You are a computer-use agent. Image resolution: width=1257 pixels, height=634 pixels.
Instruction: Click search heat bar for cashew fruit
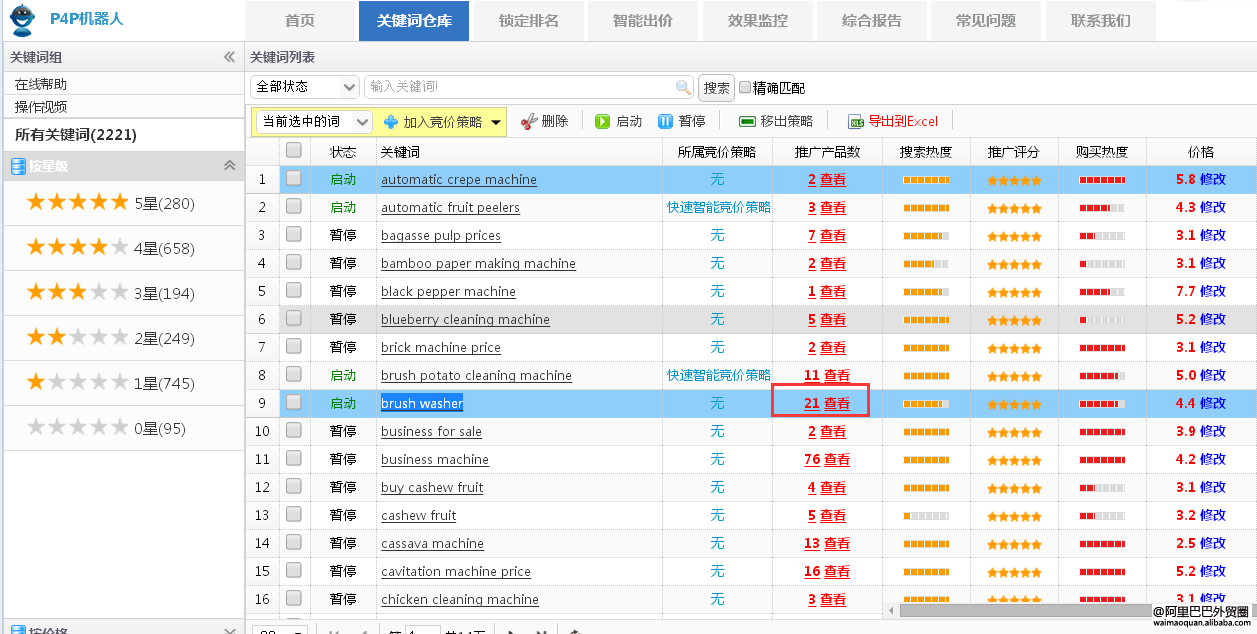(x=926, y=517)
